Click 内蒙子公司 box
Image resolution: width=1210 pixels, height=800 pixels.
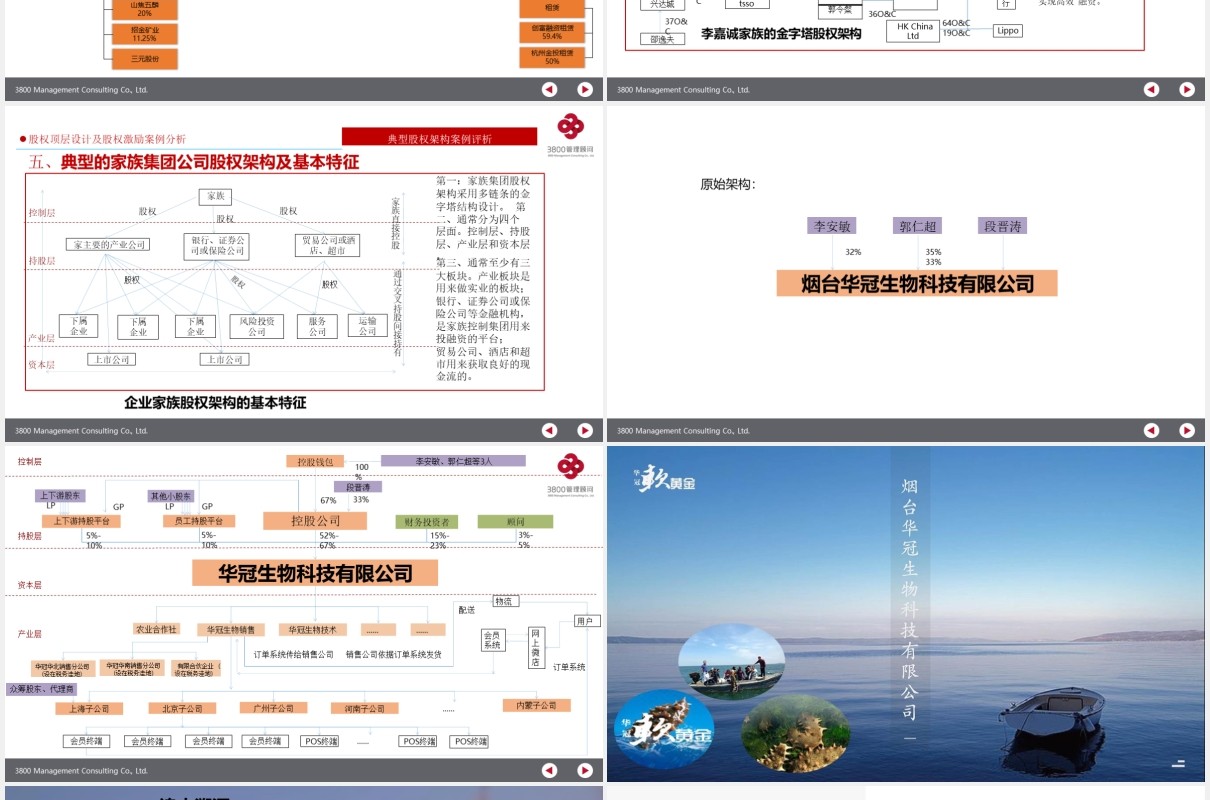[536, 705]
